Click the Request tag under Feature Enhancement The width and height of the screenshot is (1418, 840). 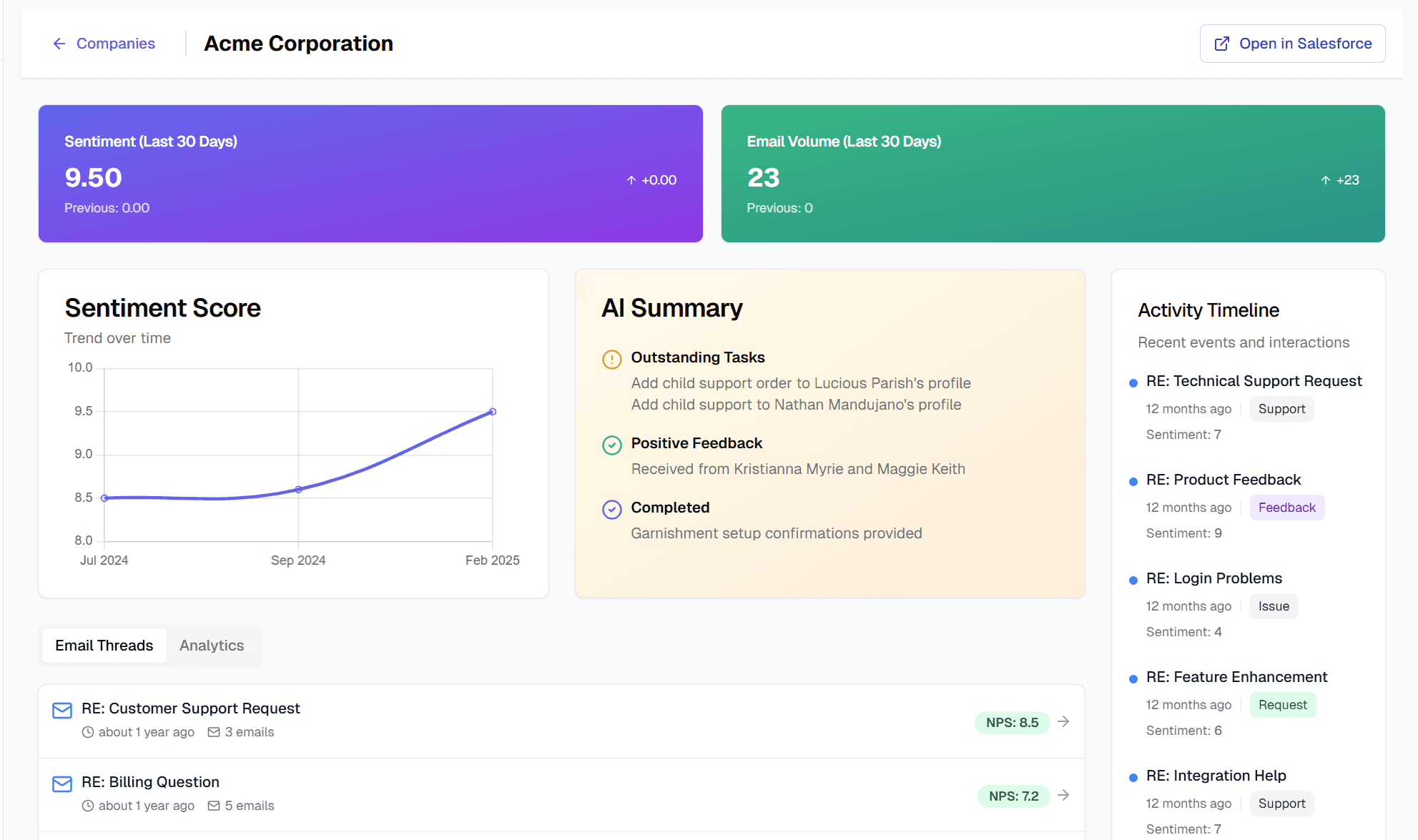pyautogui.click(x=1283, y=705)
